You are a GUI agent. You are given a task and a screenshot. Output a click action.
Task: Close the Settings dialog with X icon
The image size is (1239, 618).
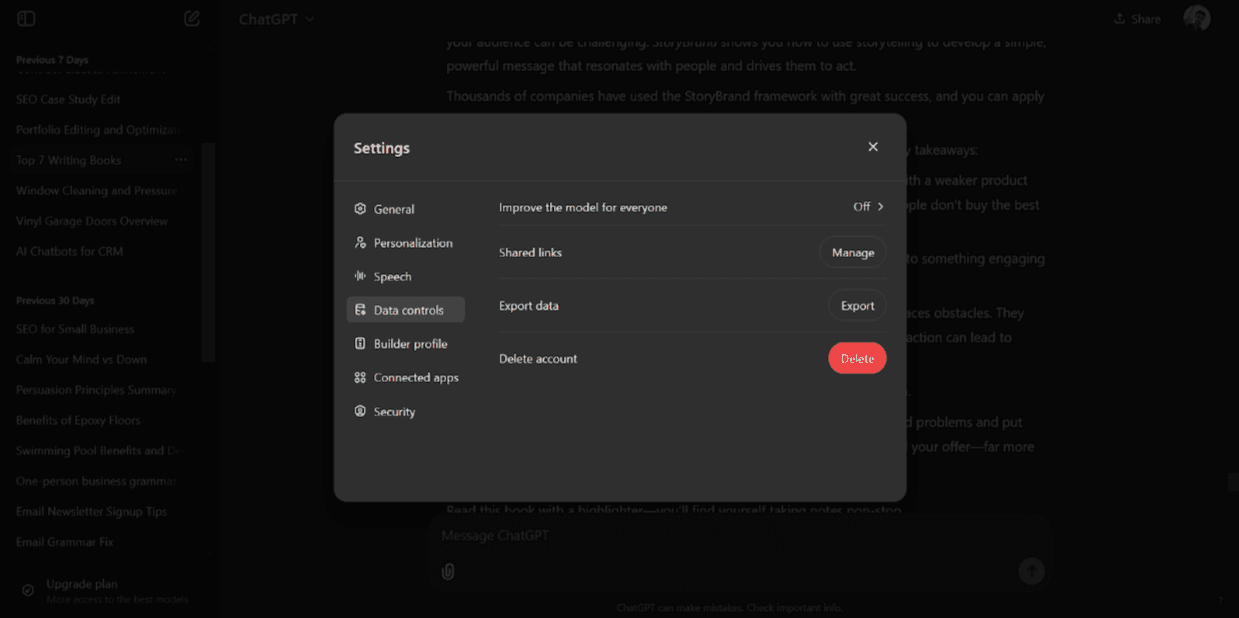click(873, 147)
